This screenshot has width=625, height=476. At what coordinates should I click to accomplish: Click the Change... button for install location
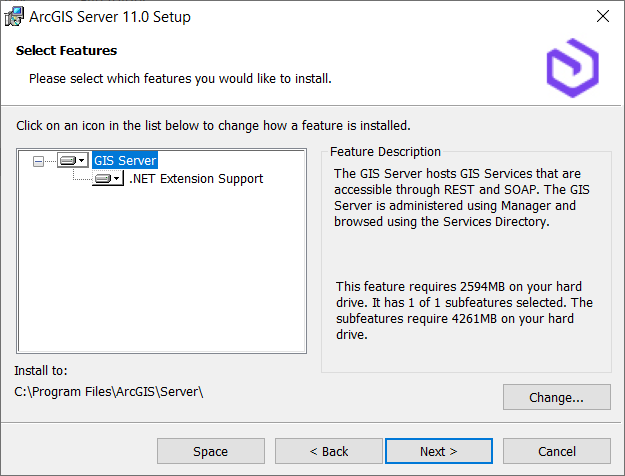[557, 397]
